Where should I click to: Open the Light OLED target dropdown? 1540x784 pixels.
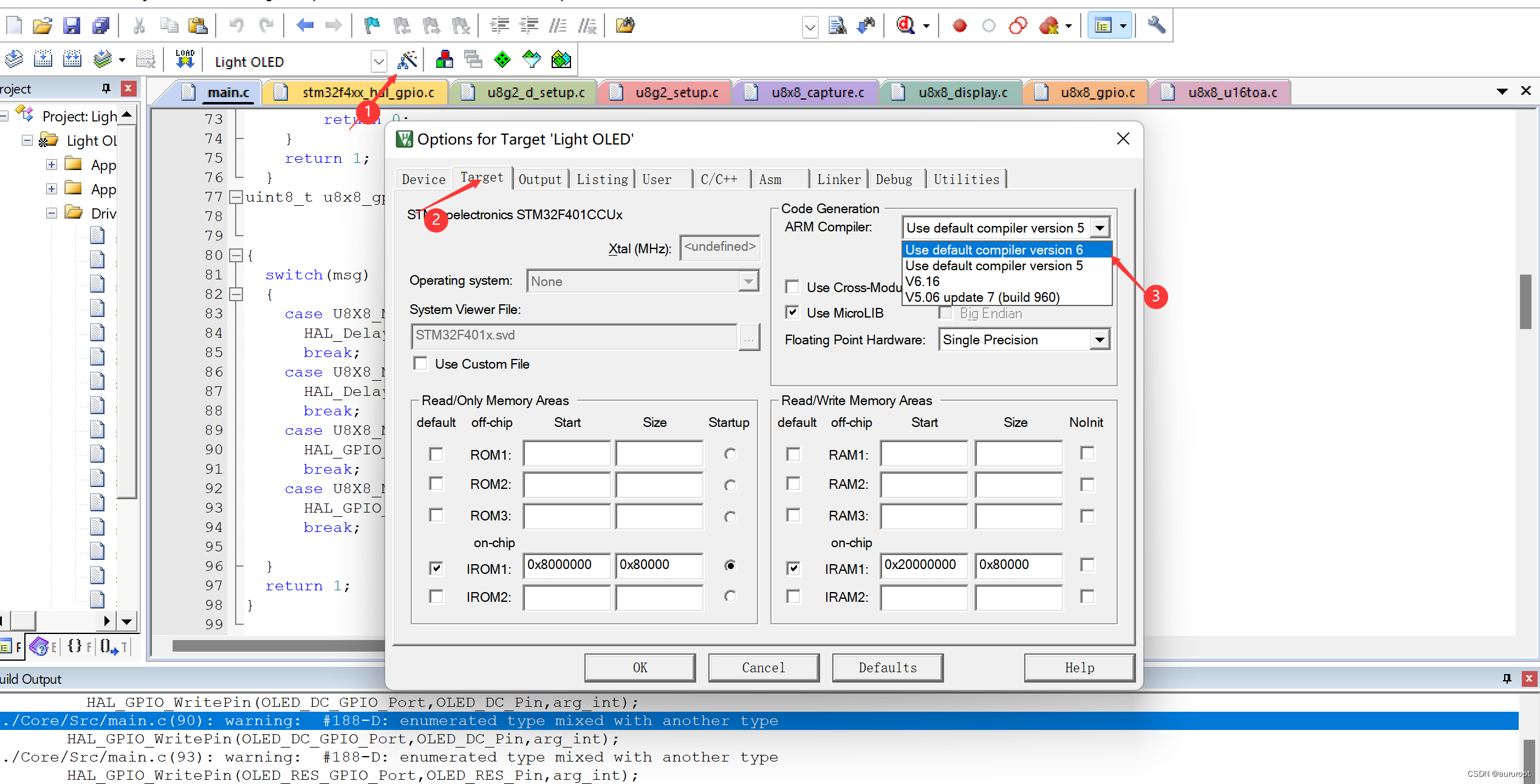coord(379,61)
